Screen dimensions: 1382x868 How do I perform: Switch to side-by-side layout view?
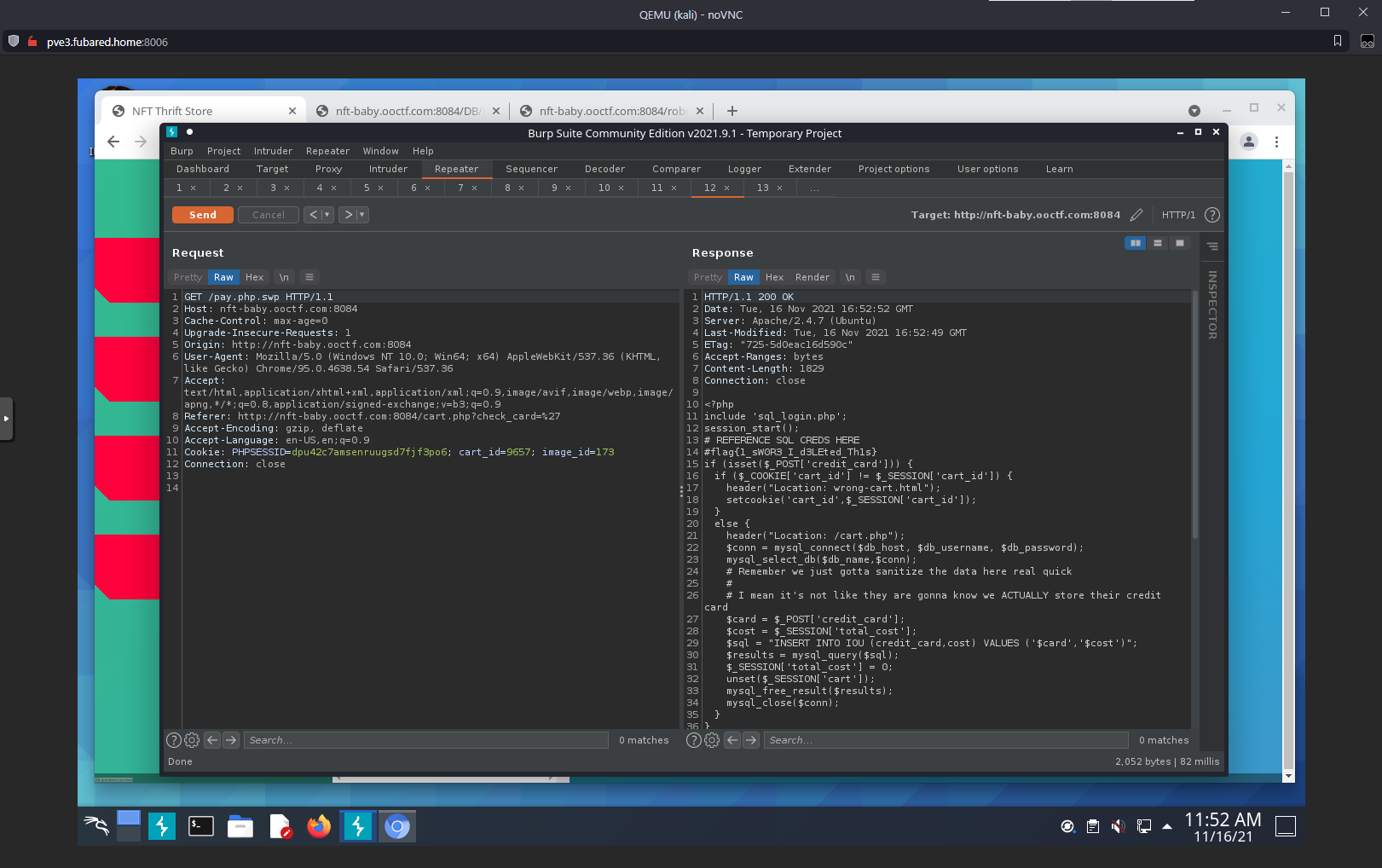[1136, 243]
